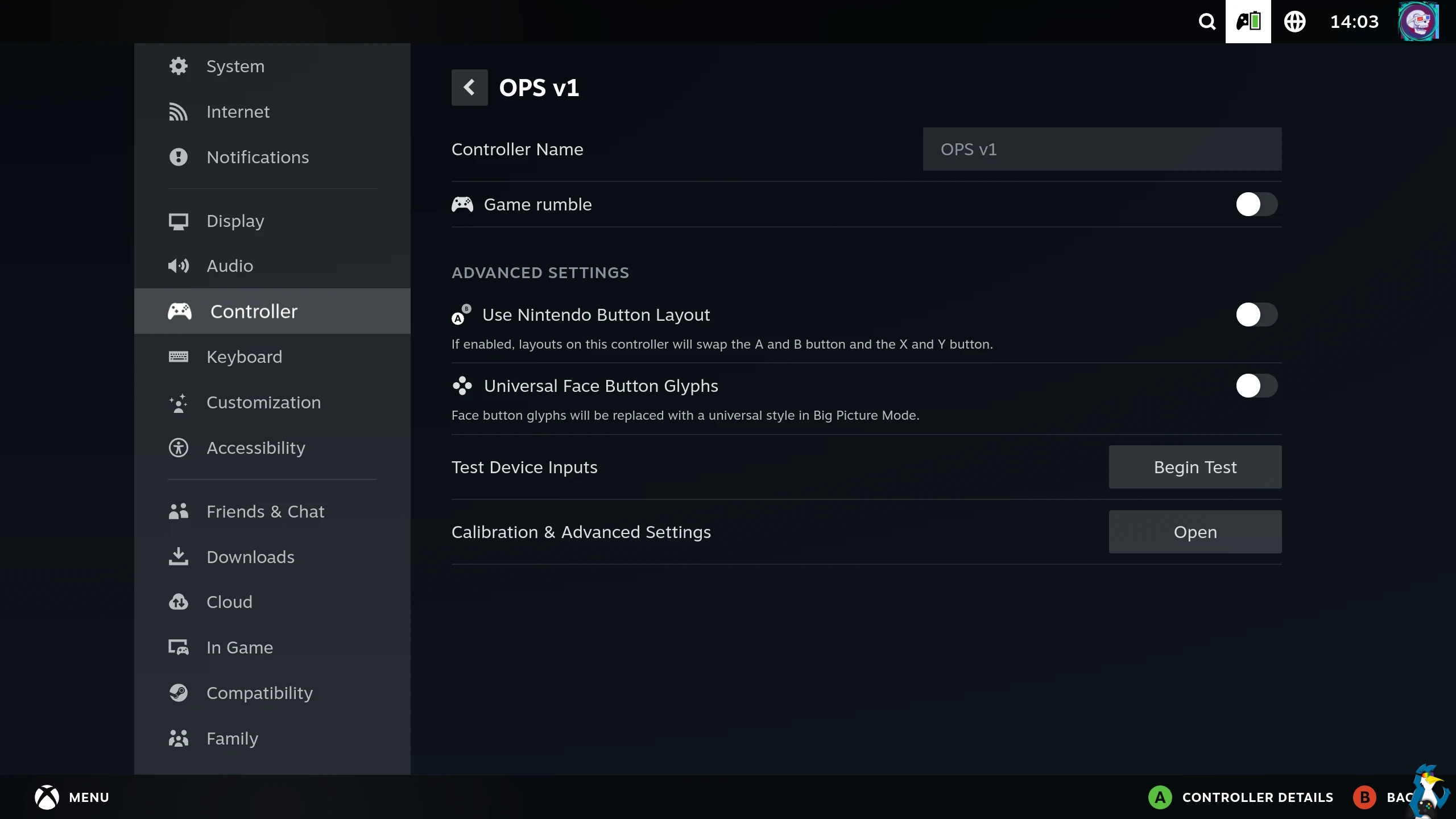Screen dimensions: 1456x819
Task: Open the controller battery status icon
Action: click(1248, 22)
